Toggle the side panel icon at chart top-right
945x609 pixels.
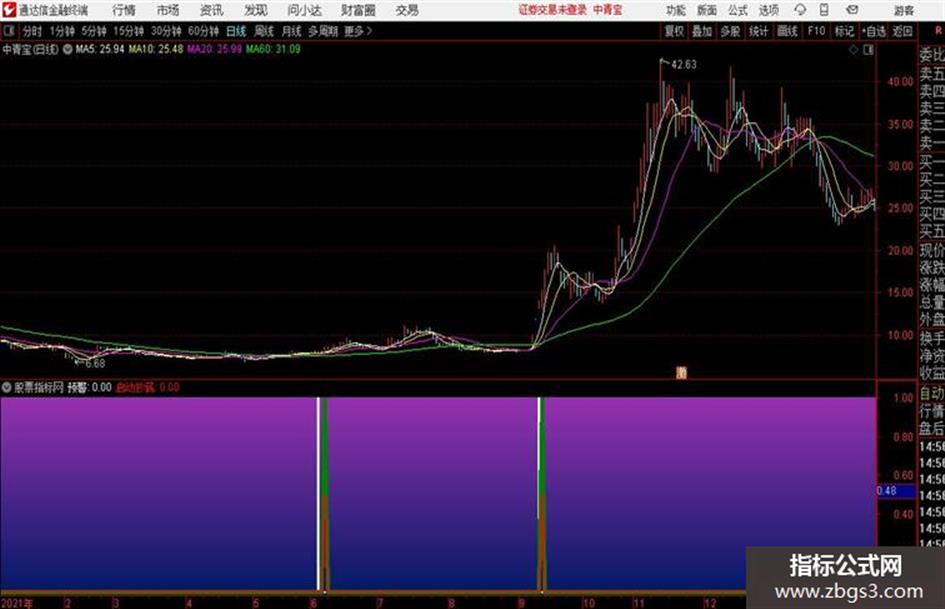coord(868,50)
